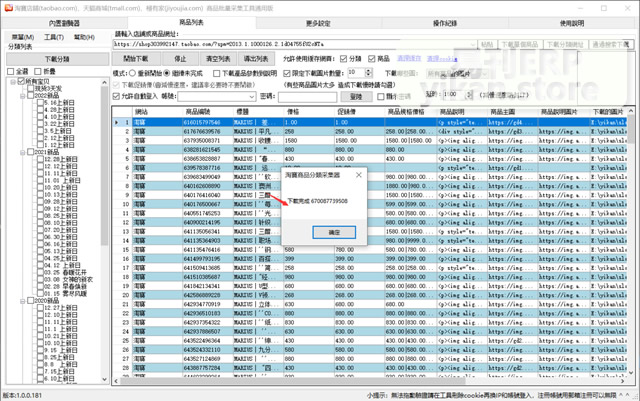Tick the 全選 checkbox

[9, 72]
